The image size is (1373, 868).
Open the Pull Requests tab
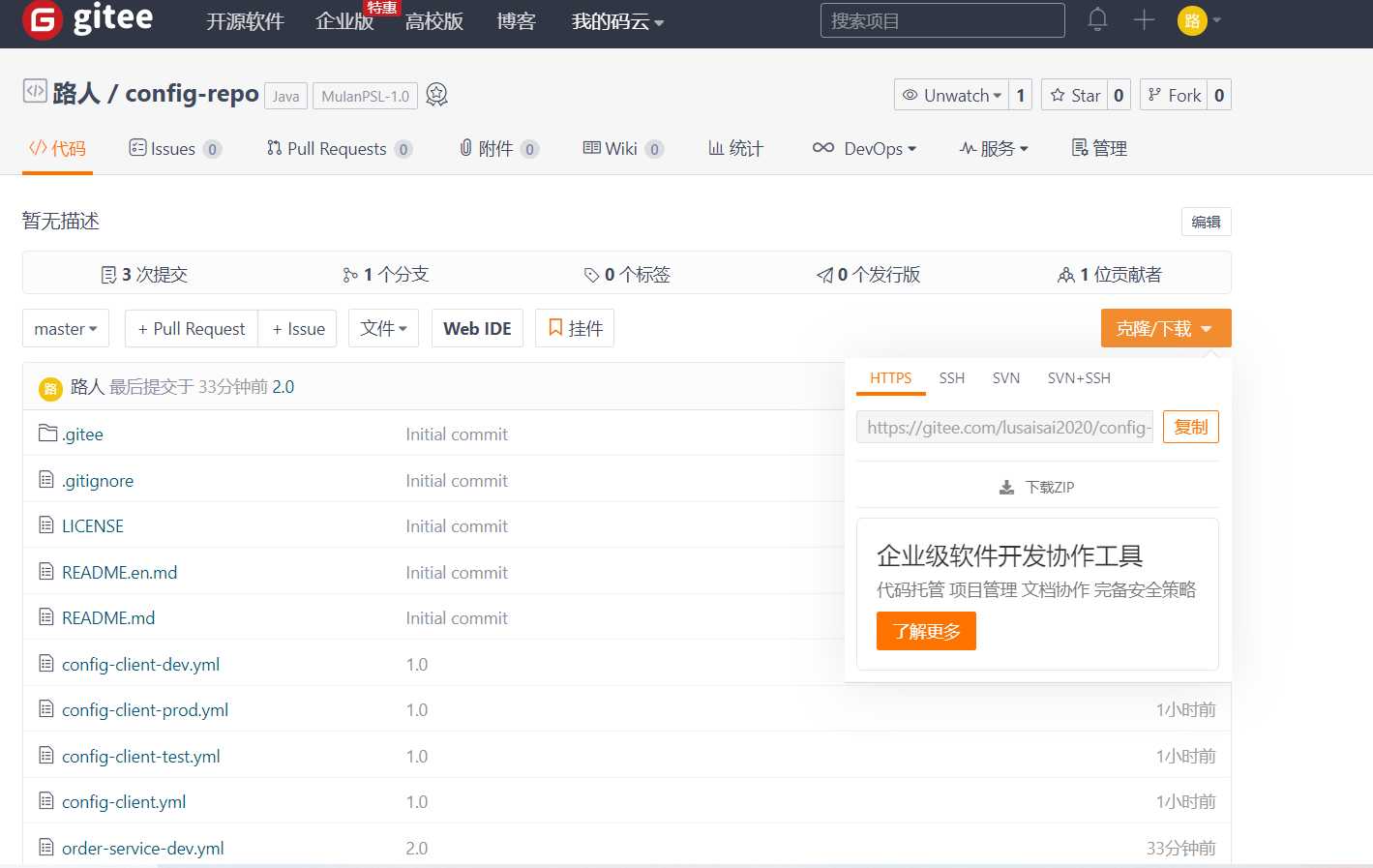pos(340,148)
